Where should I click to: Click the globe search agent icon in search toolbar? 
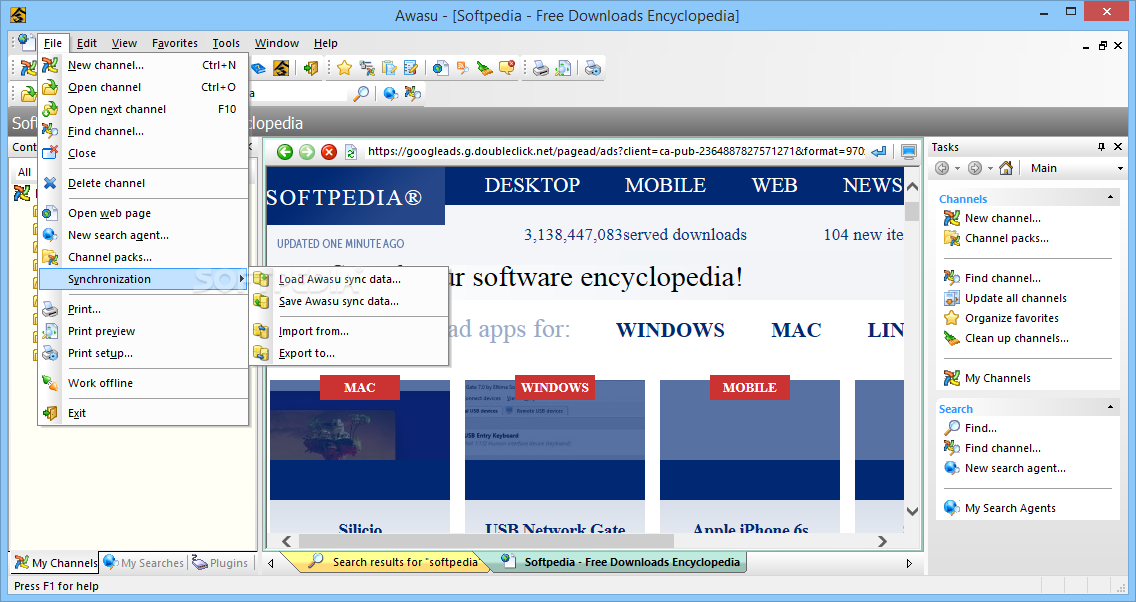(390, 93)
